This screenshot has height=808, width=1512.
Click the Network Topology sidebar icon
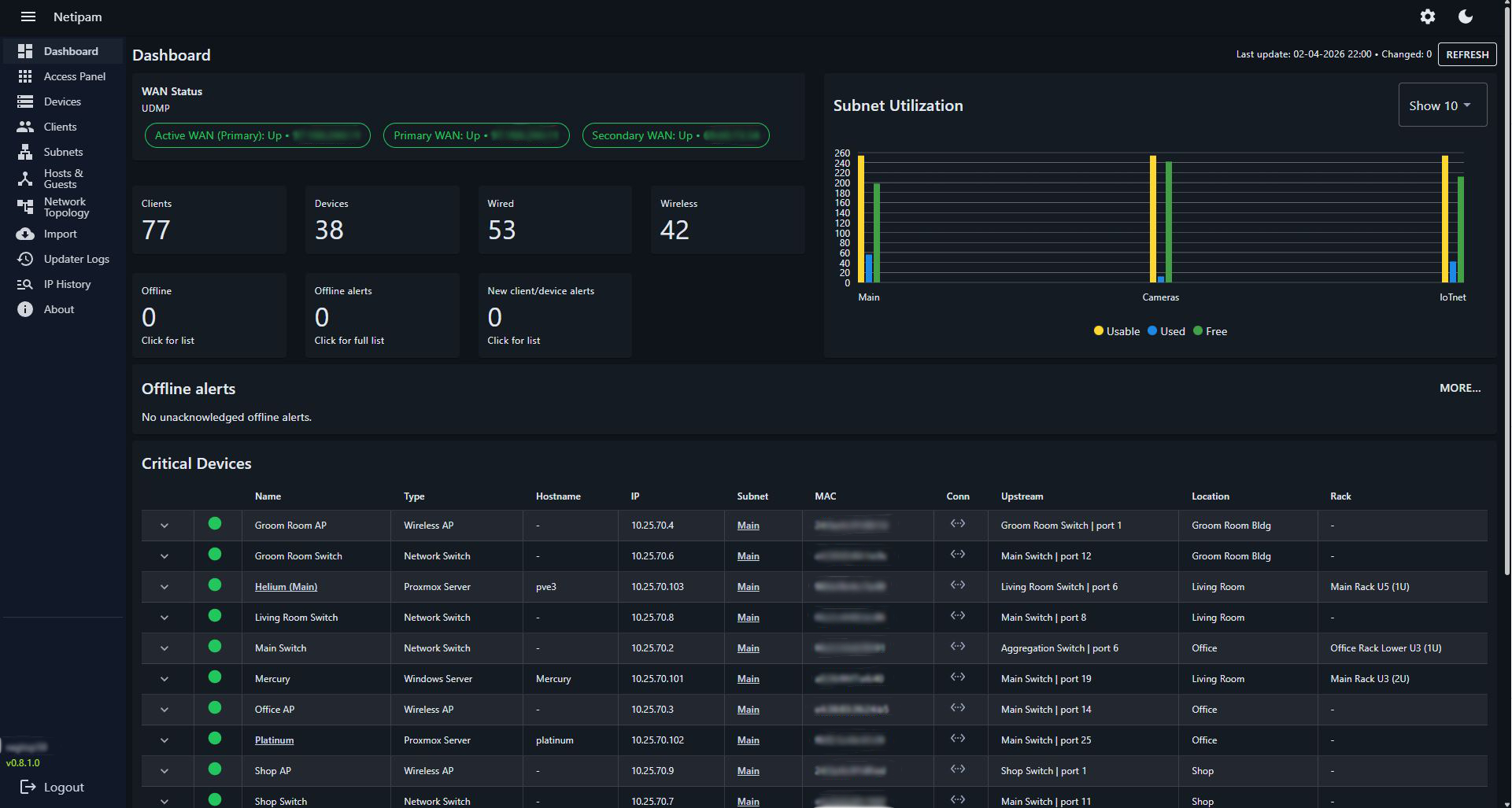tap(25, 207)
